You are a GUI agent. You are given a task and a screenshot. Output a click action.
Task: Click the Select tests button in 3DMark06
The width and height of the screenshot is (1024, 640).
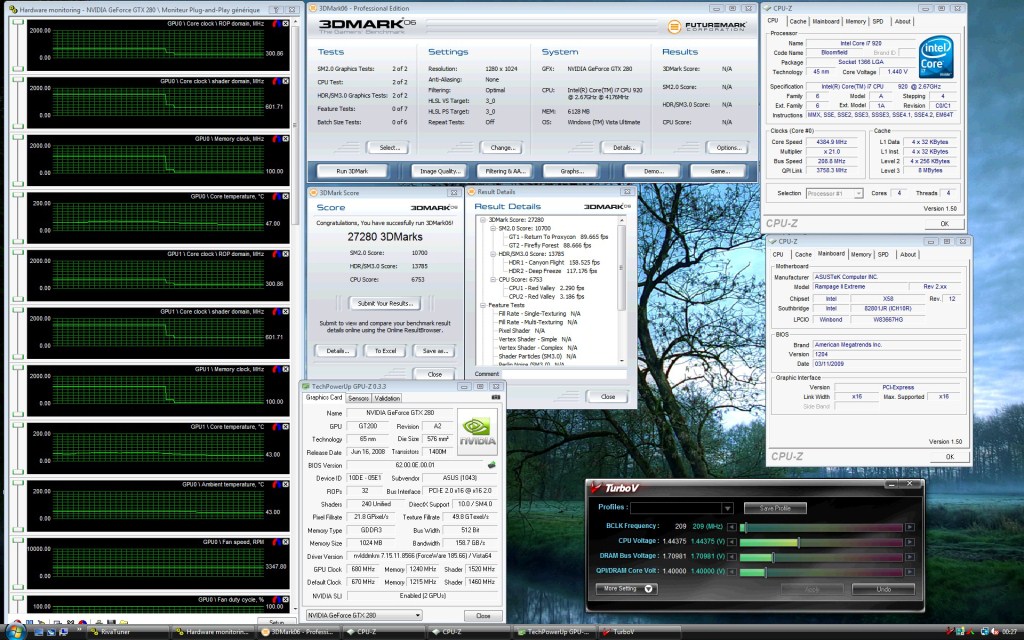(x=389, y=148)
